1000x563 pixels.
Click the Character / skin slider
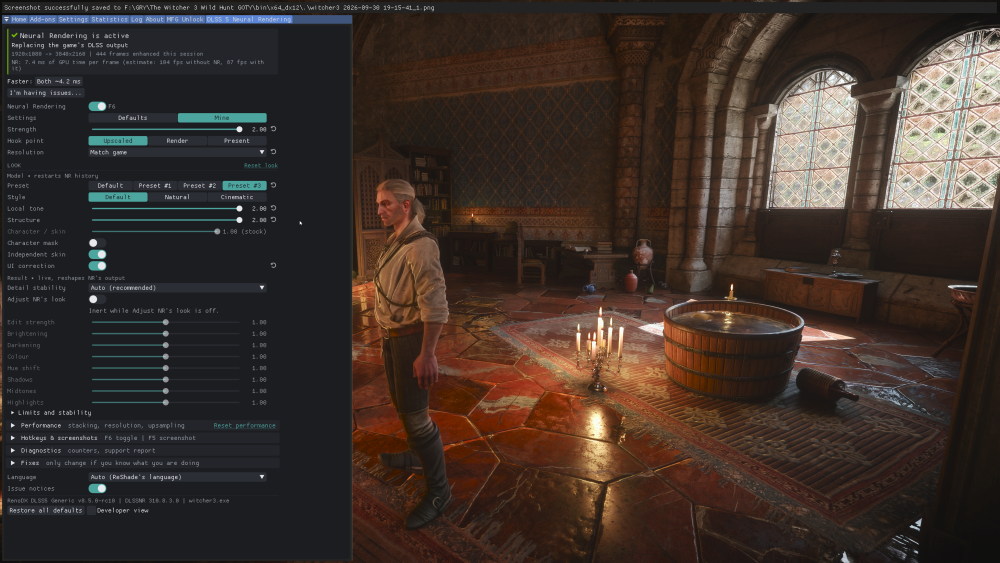pos(155,231)
